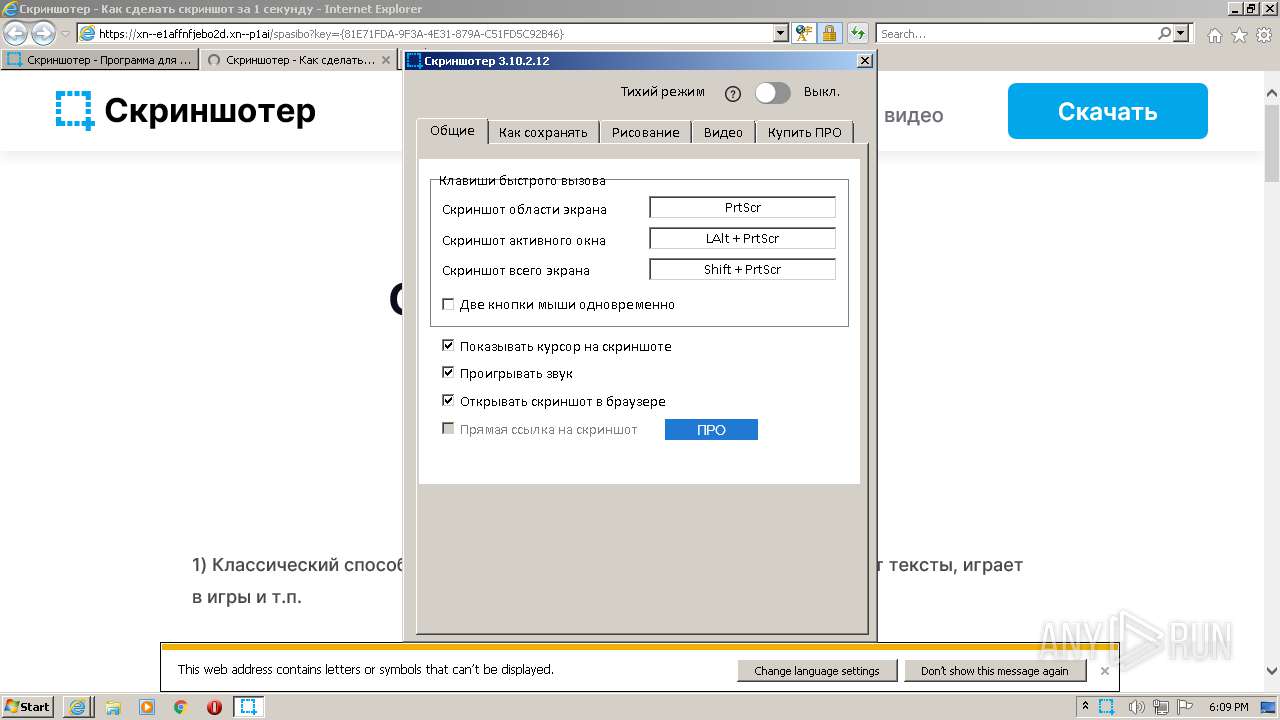Click the Shift + PrtScr hotkey field
Screen dimensions: 1280x720
click(x=742, y=270)
